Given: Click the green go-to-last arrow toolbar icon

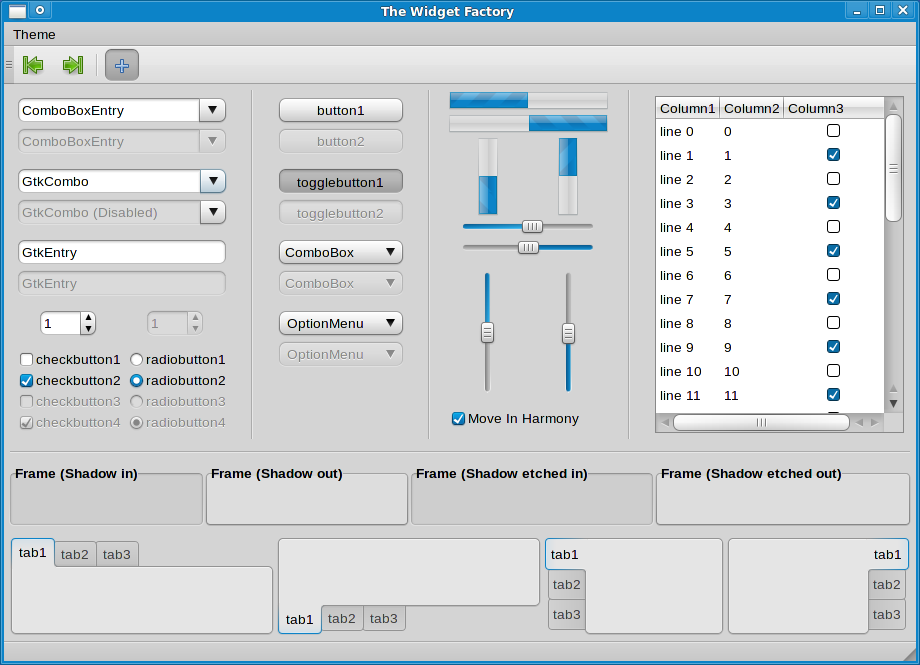Looking at the screenshot, I should pyautogui.click(x=72, y=65).
